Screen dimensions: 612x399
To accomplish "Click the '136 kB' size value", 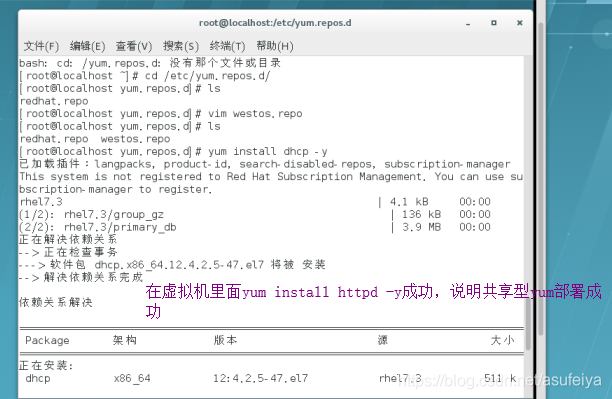I will 422,214.
